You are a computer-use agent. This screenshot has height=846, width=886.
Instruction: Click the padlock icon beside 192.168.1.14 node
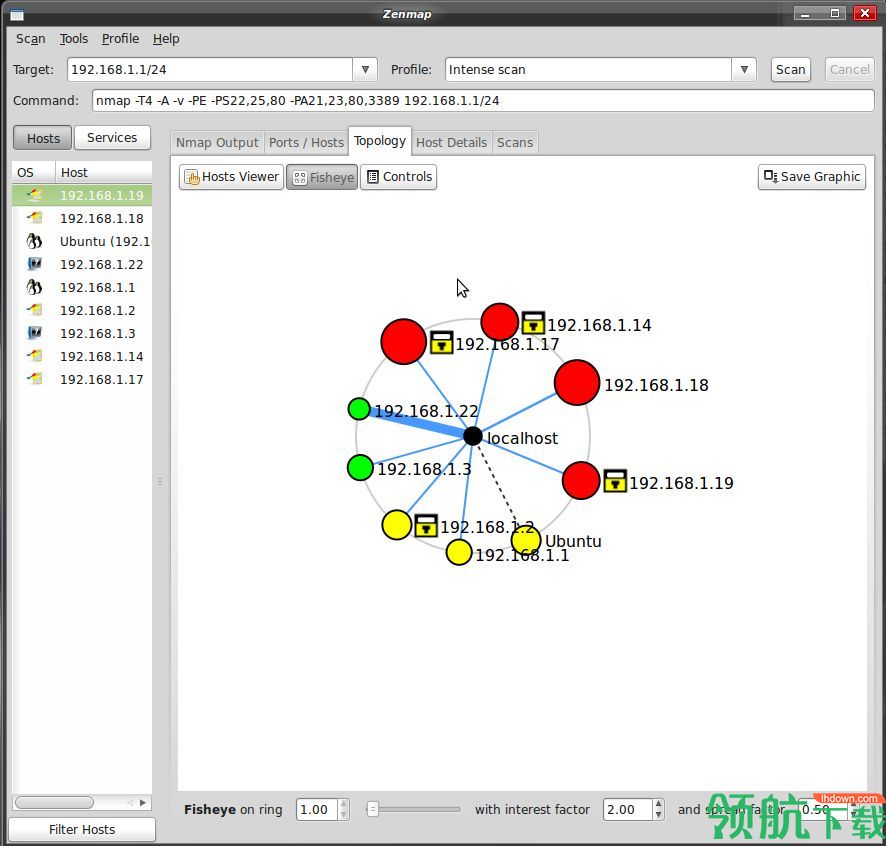point(533,323)
